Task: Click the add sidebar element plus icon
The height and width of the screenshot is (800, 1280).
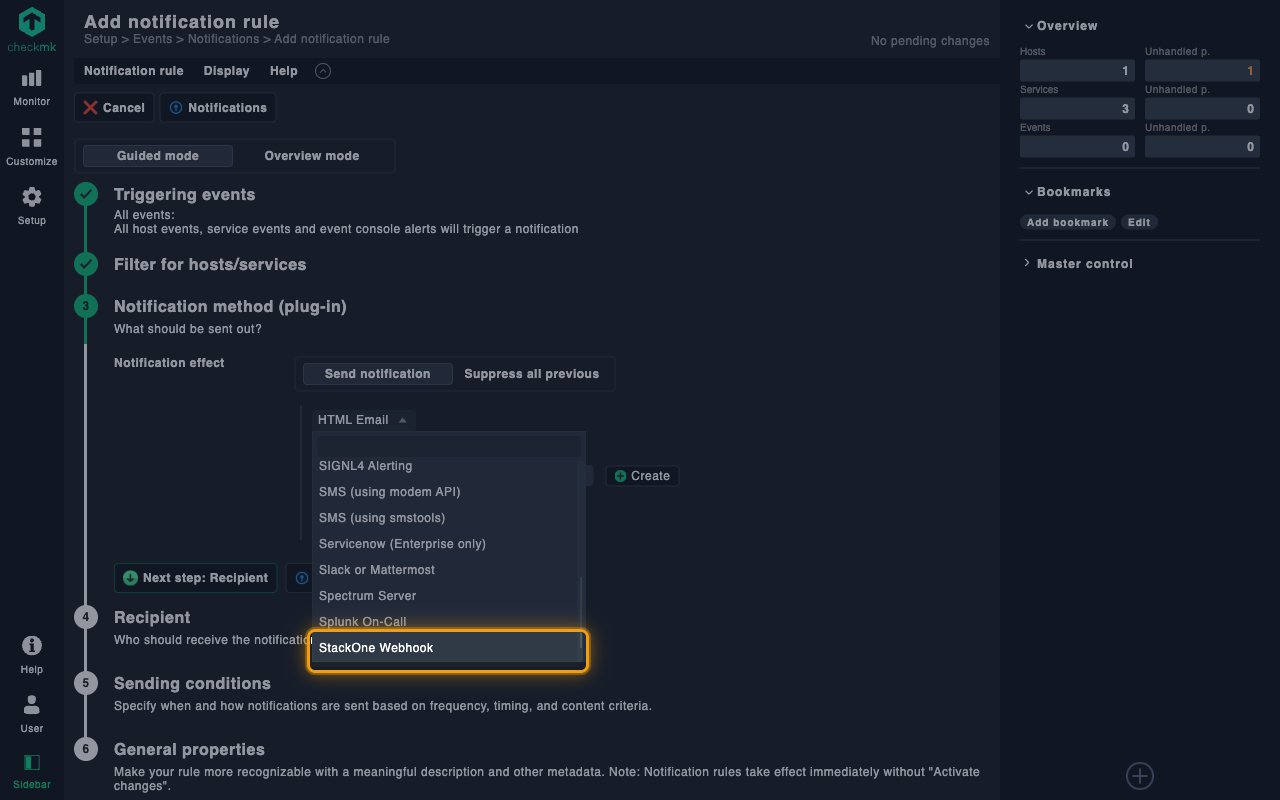Action: coord(1140,775)
